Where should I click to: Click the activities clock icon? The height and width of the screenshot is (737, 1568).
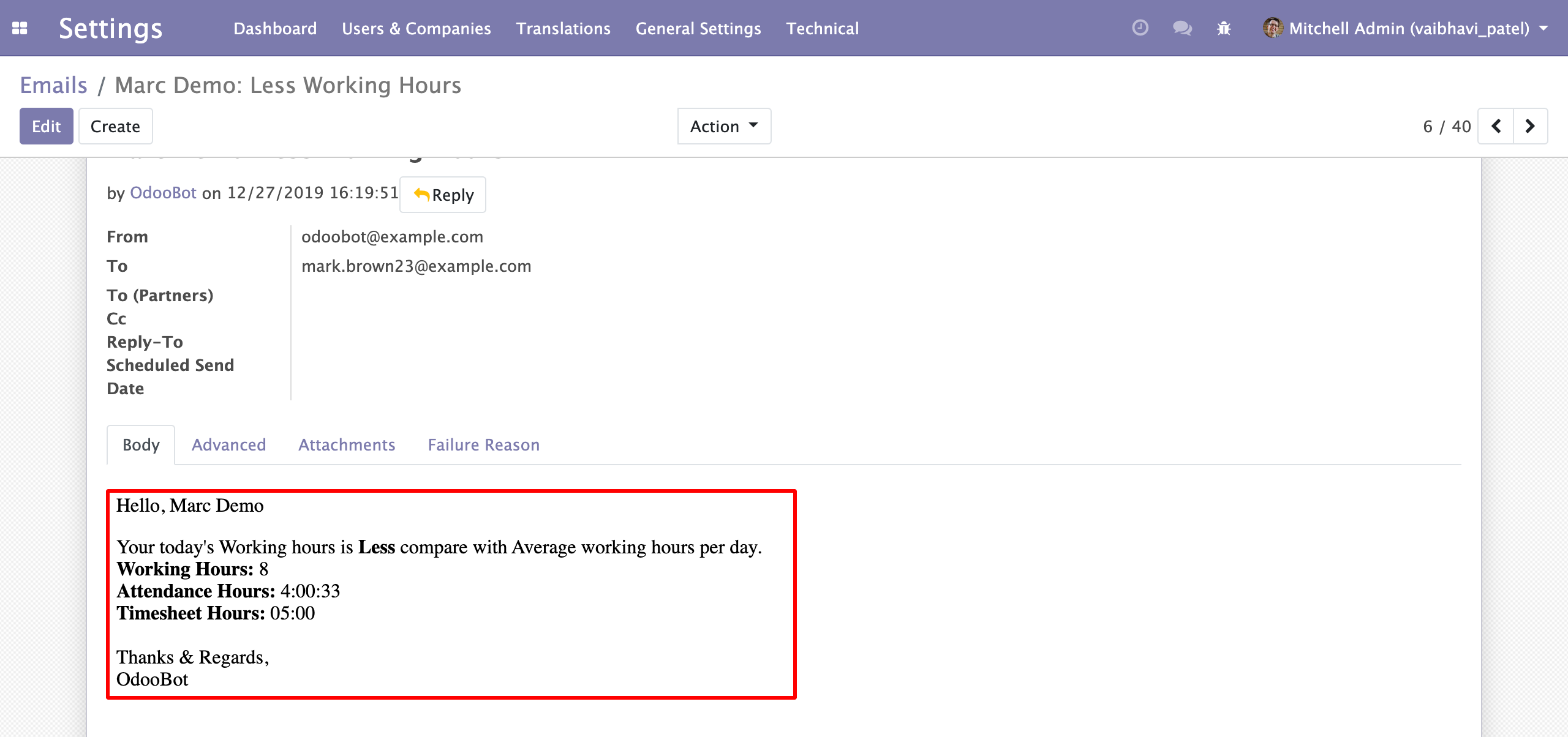1140,28
